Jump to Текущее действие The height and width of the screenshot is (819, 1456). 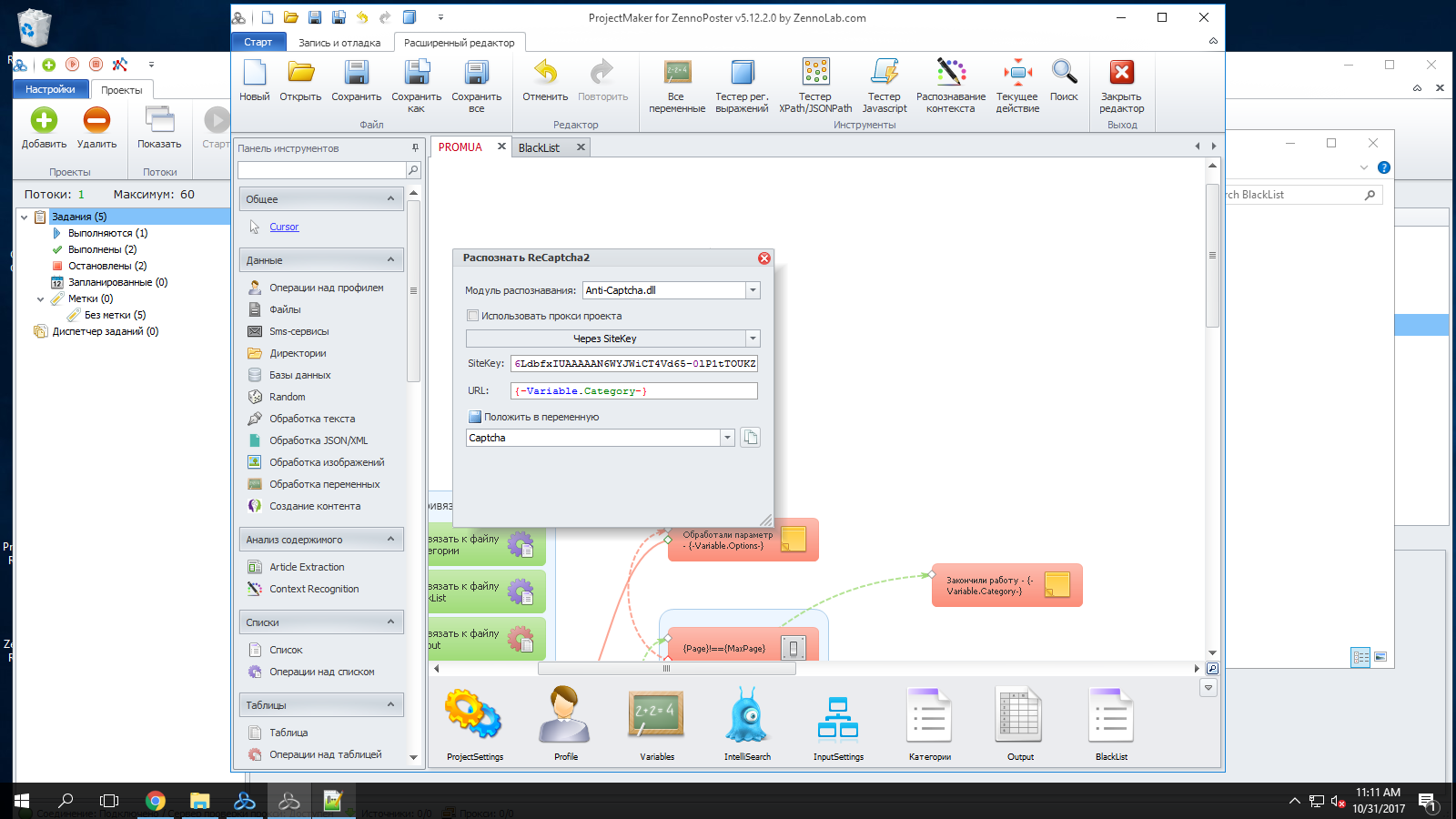coord(1017,86)
